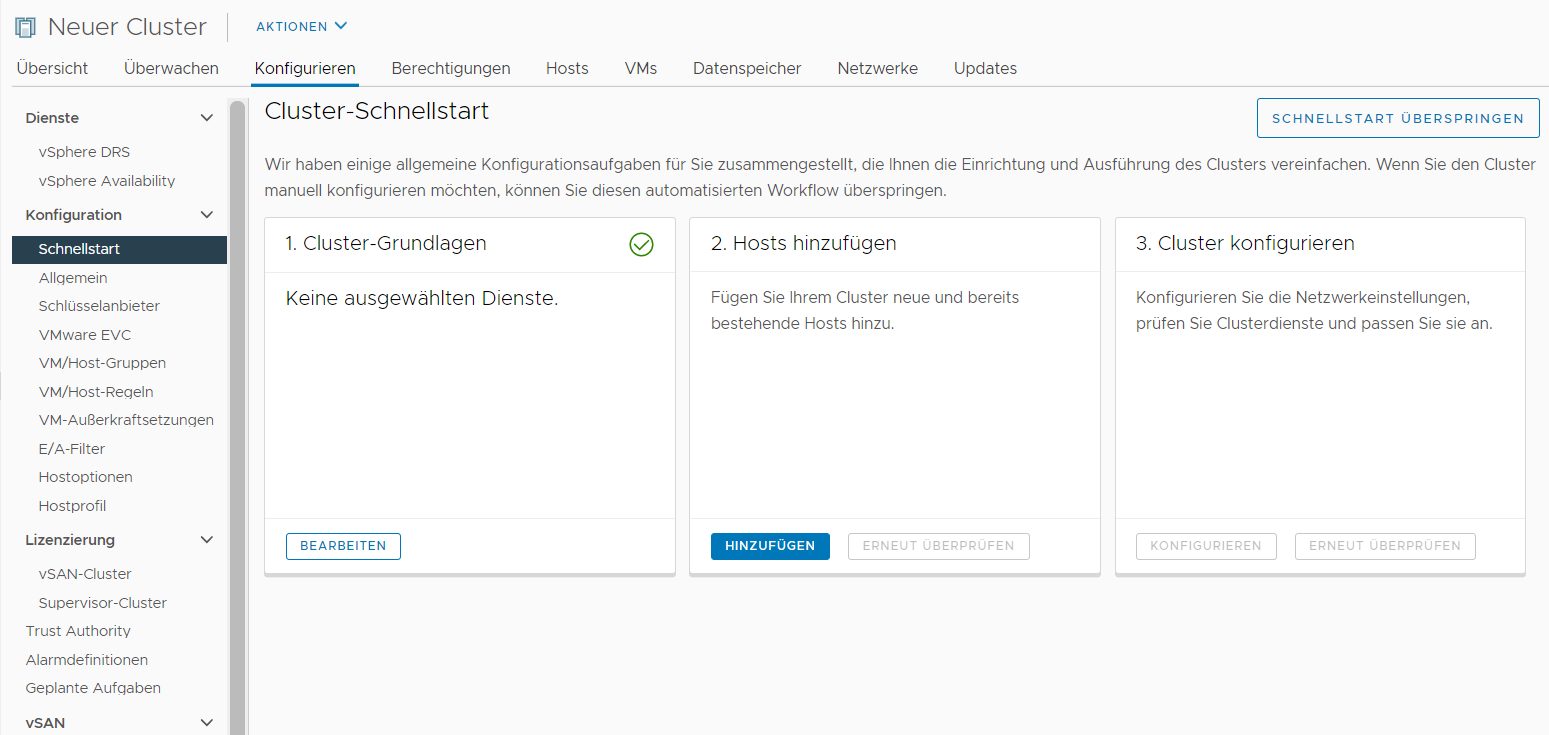This screenshot has width=1549, height=735.
Task: Select Schlüsselanbieter in sidebar
Action: tap(99, 306)
